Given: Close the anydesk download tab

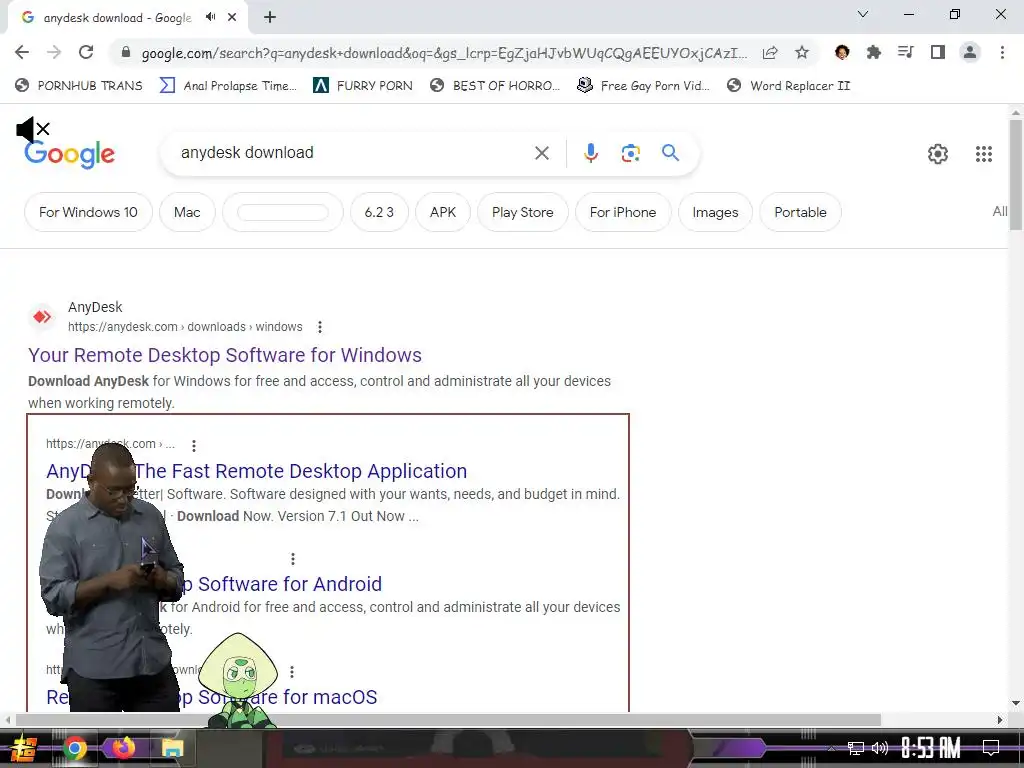Looking at the screenshot, I should [x=232, y=18].
